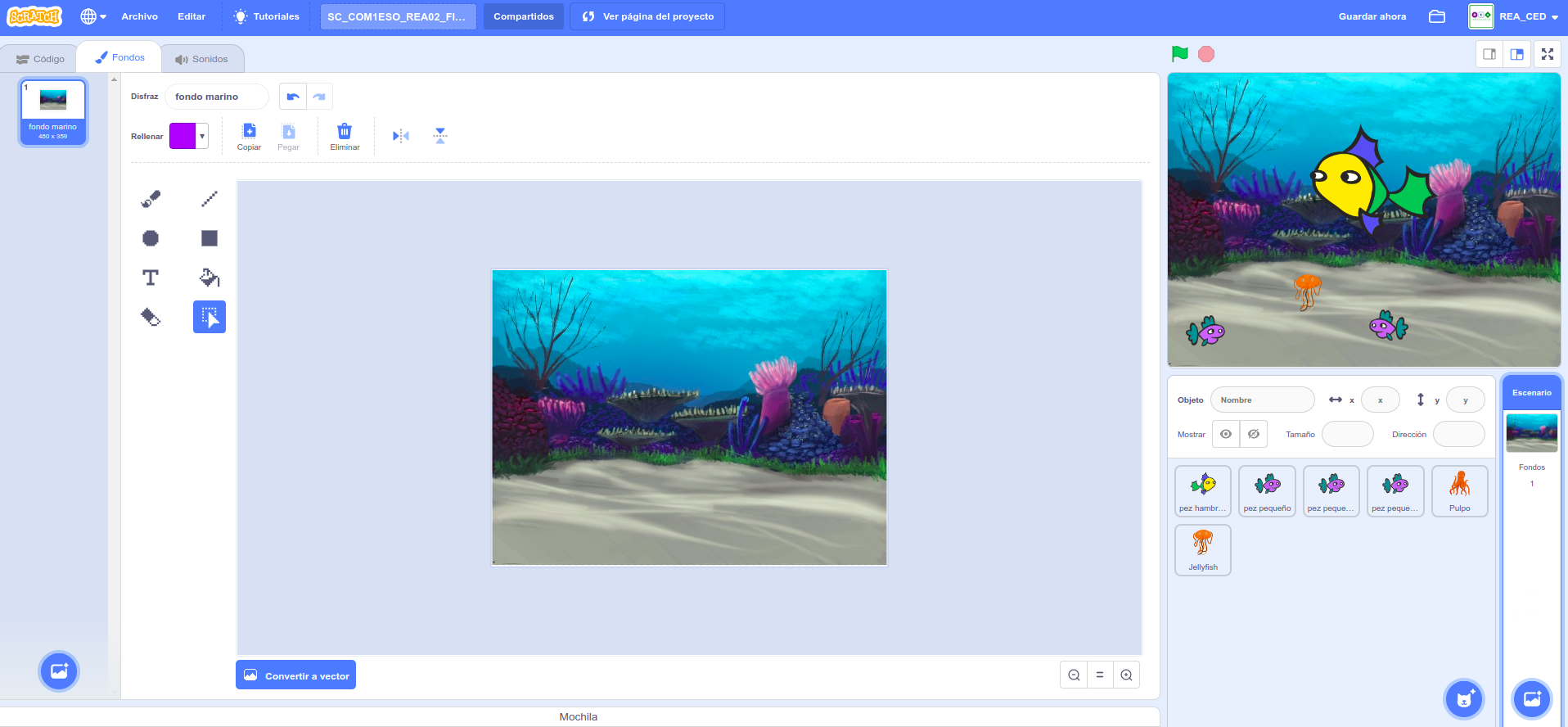Select the Brush tool
This screenshot has height=727, width=1568.
click(151, 199)
